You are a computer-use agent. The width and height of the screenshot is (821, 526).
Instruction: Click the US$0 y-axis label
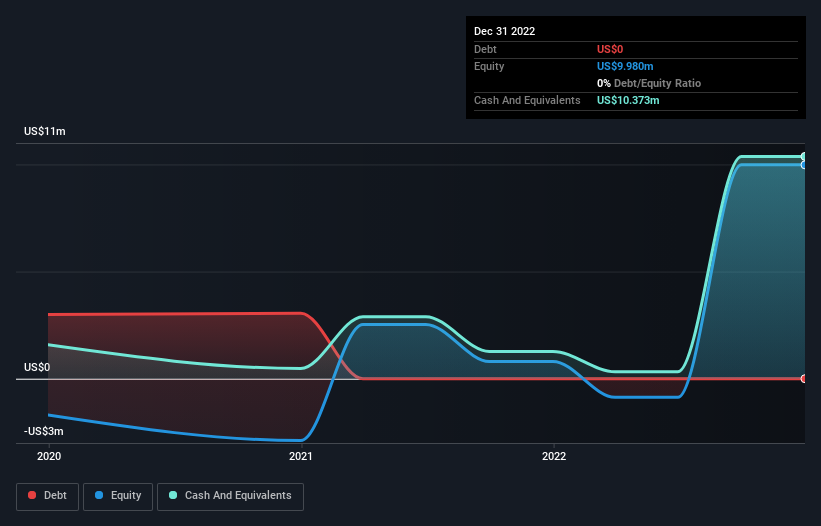(37, 367)
